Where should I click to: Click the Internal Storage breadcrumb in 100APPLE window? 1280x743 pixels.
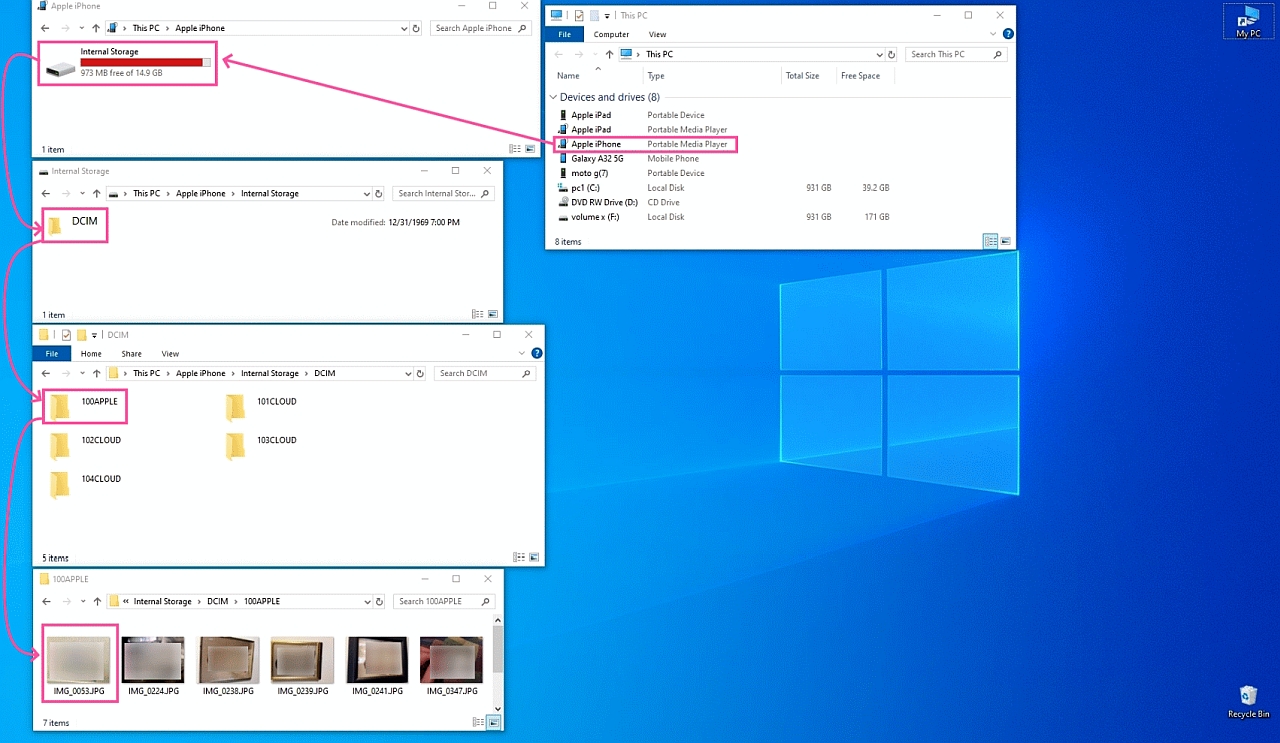point(162,601)
